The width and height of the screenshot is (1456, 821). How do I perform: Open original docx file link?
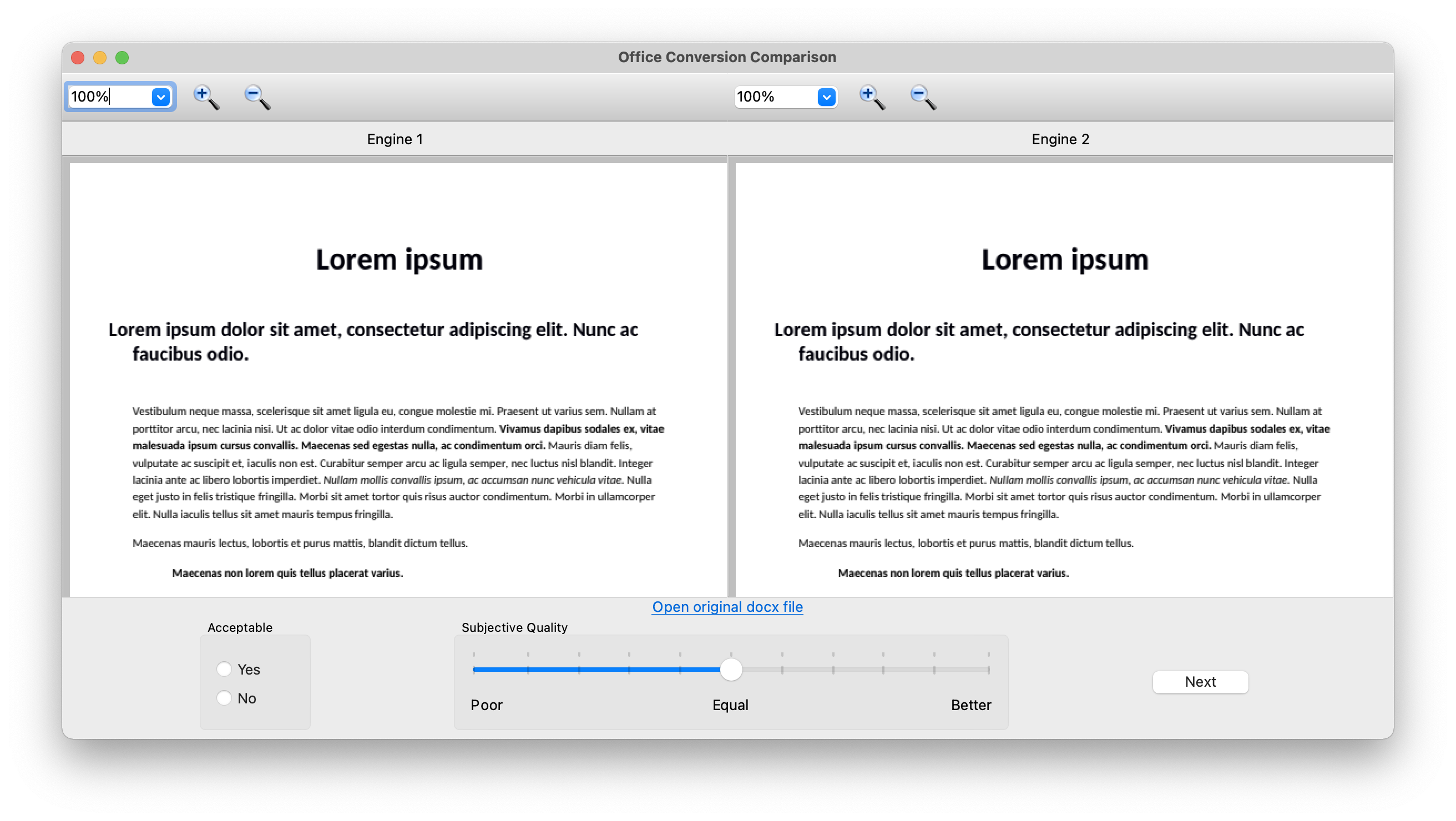(x=727, y=607)
